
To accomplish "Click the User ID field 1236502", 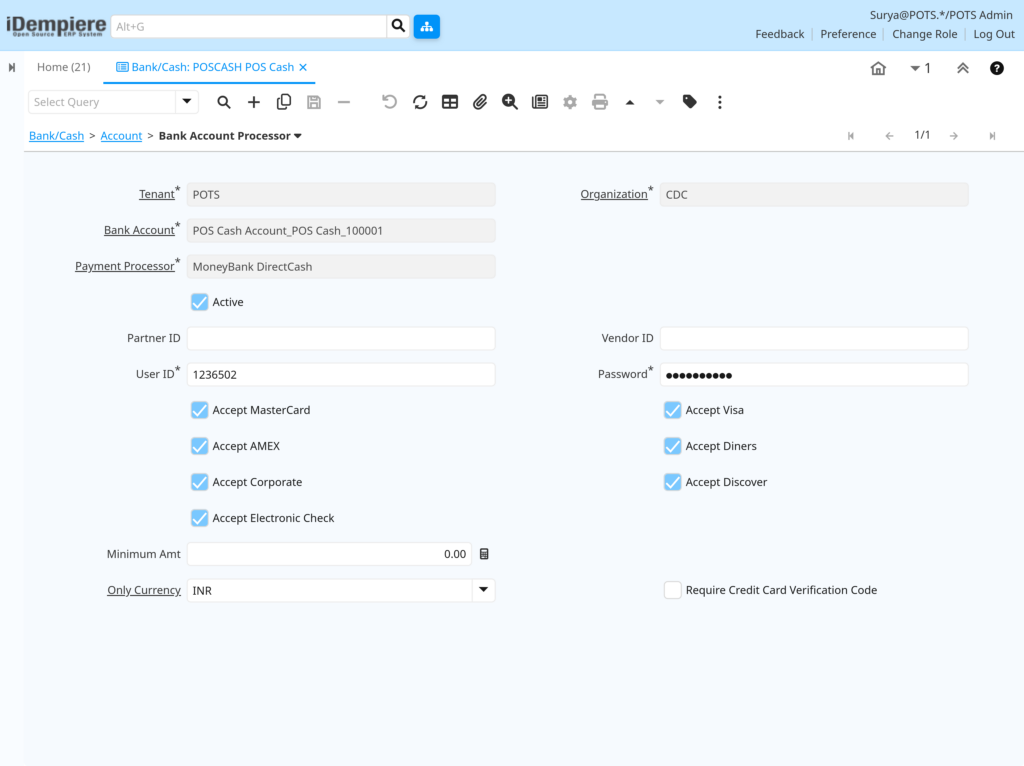I will (341, 374).
